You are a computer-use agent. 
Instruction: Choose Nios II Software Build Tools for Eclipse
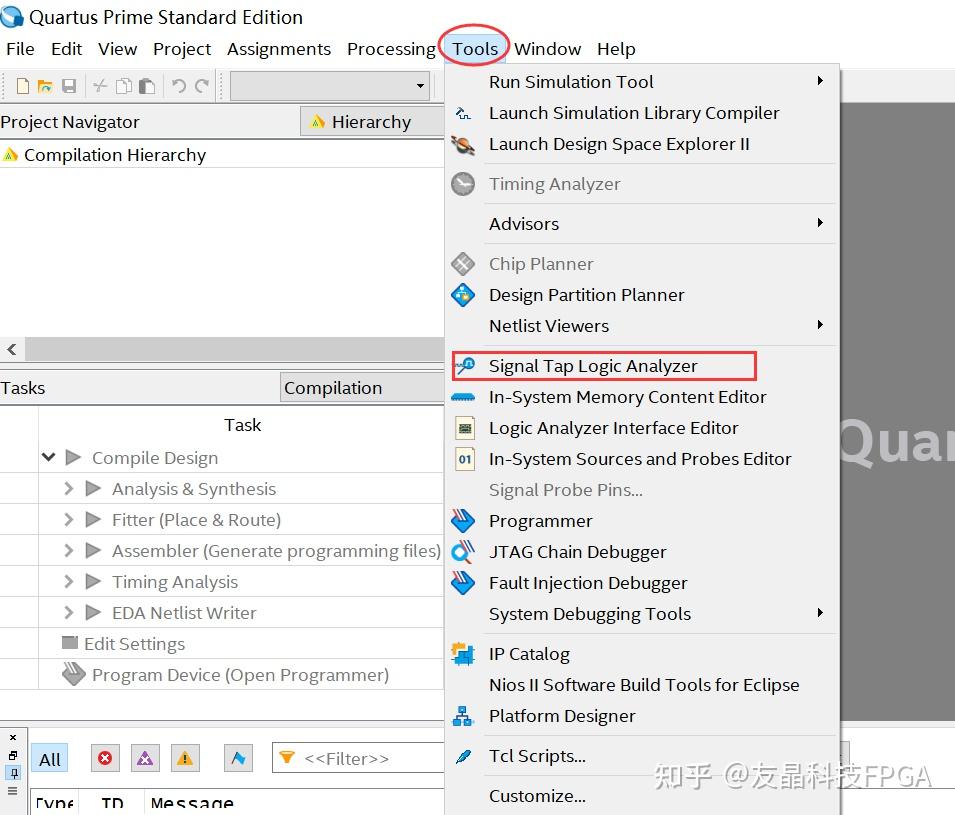pyautogui.click(x=643, y=685)
